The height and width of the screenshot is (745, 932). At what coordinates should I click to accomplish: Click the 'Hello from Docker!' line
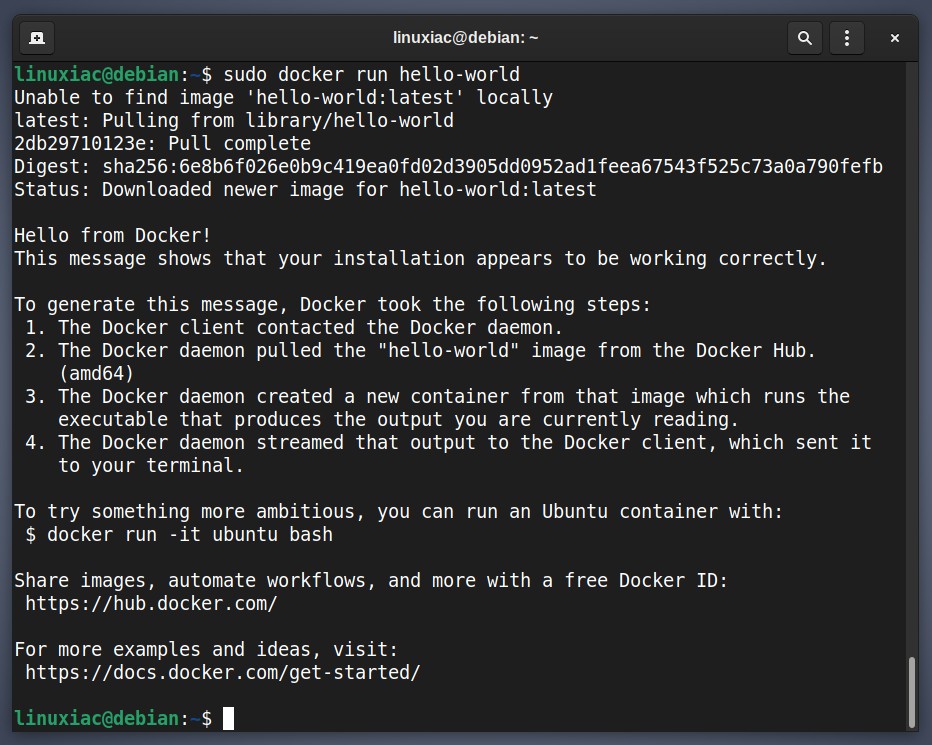click(x=112, y=235)
